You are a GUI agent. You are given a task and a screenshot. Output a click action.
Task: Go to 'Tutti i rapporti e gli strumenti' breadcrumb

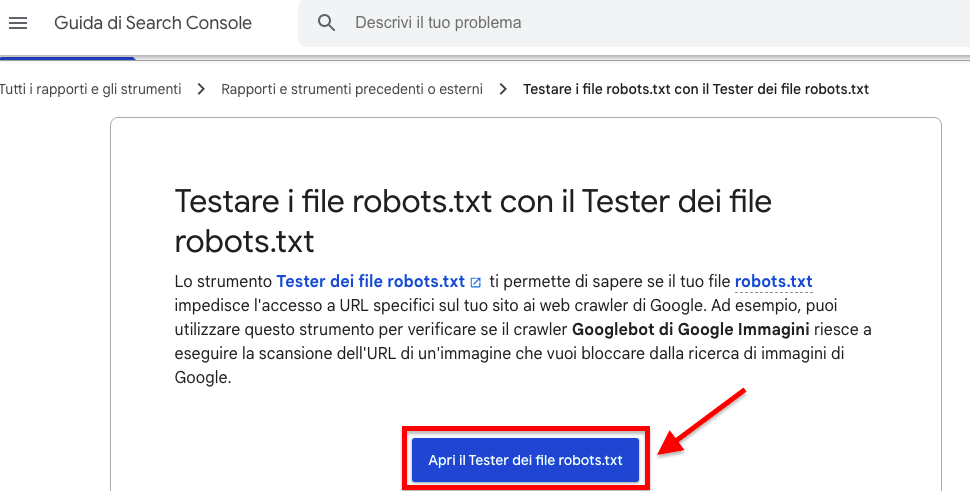pos(90,89)
